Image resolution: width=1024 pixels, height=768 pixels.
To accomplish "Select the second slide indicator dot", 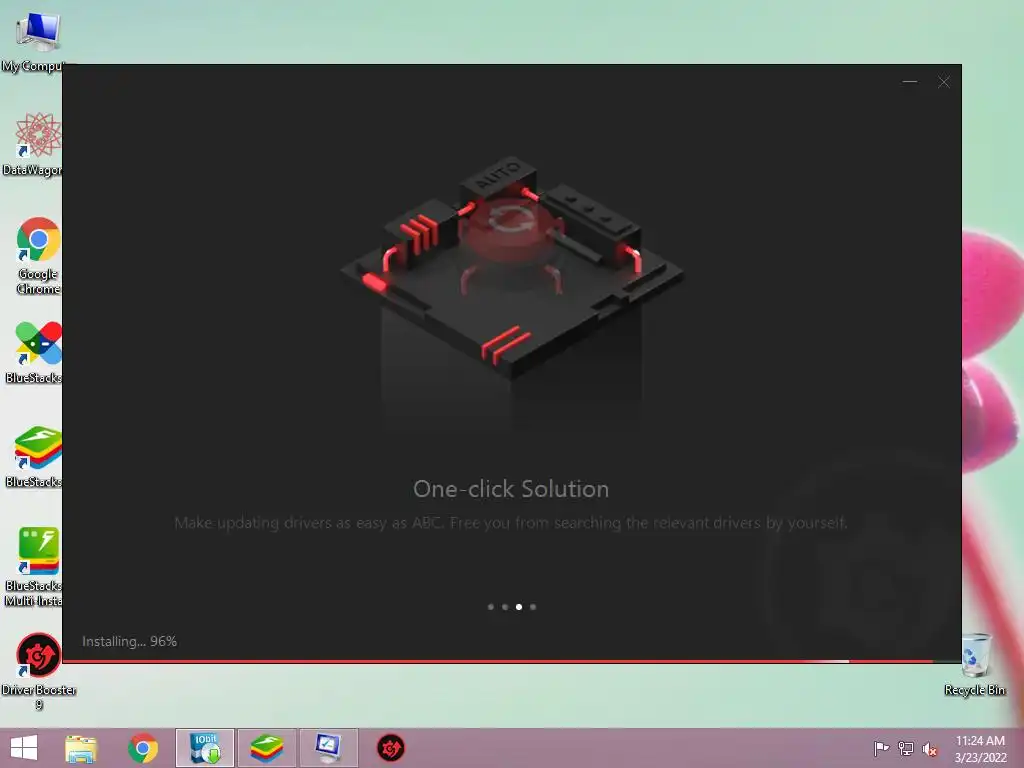I will pos(505,607).
